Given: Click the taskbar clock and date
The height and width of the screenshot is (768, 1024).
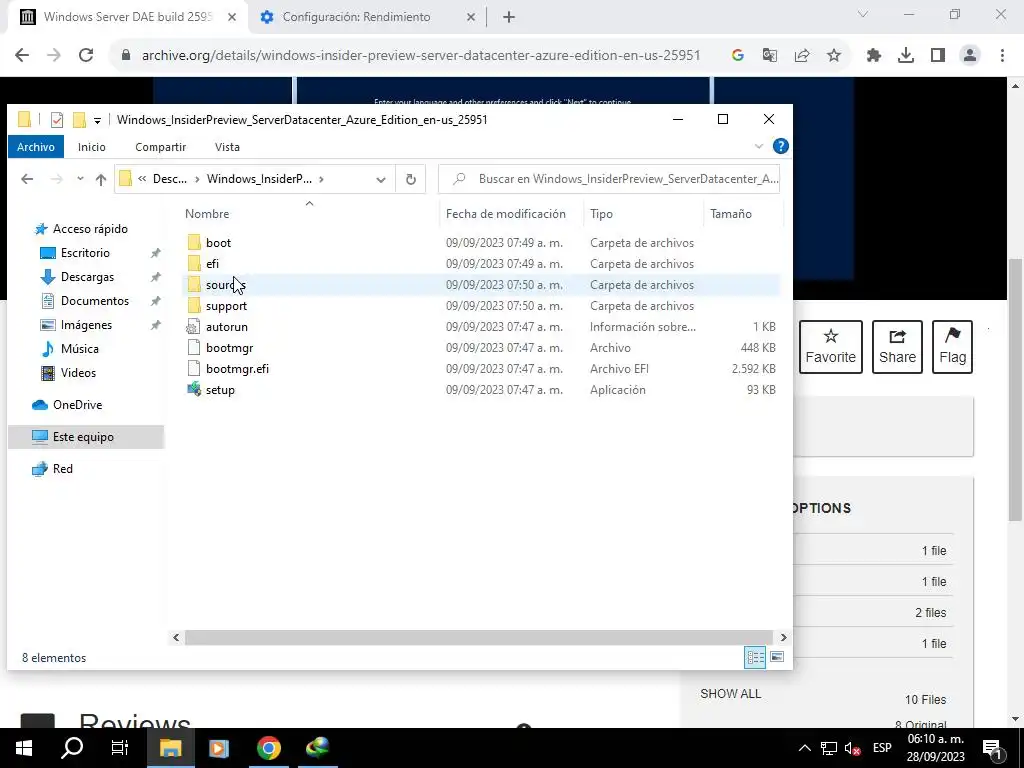Looking at the screenshot, I should coord(935,748).
